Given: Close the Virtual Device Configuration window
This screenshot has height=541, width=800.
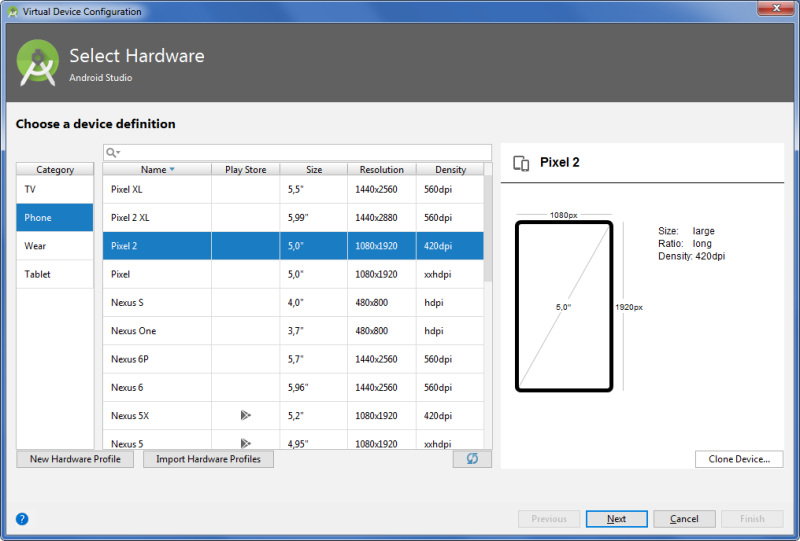Looking at the screenshot, I should click(x=776, y=8).
